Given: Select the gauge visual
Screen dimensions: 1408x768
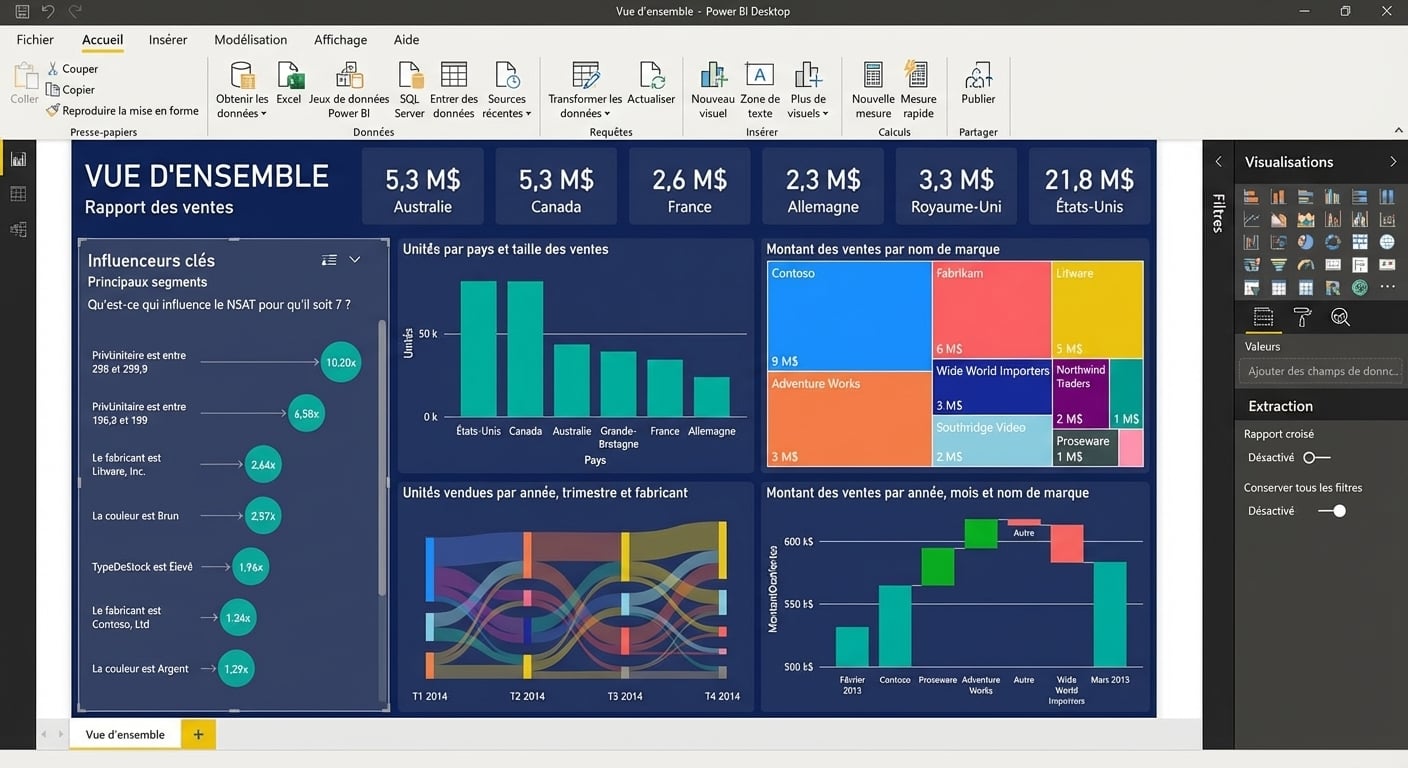Looking at the screenshot, I should pos(1306,265).
